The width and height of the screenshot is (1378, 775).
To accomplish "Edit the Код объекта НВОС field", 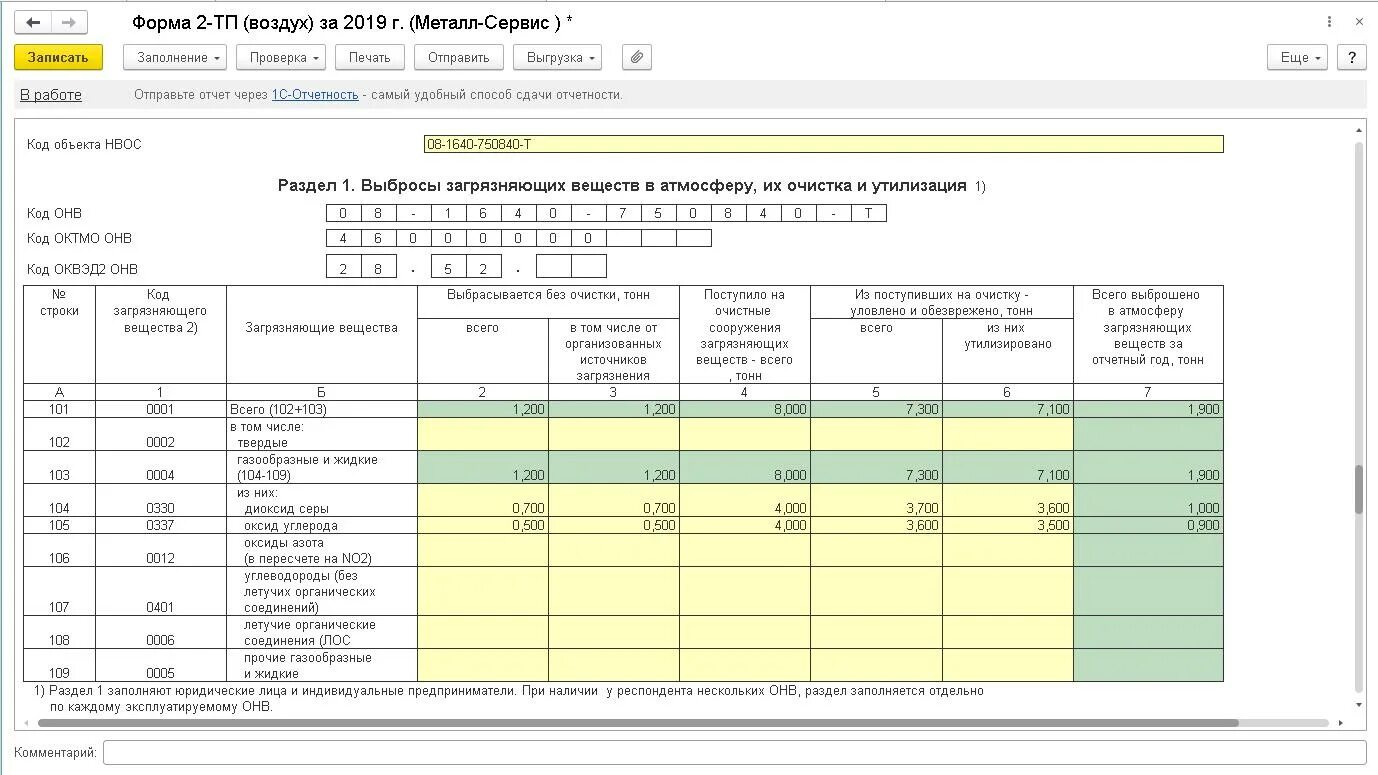I will pyautogui.click(x=823, y=144).
